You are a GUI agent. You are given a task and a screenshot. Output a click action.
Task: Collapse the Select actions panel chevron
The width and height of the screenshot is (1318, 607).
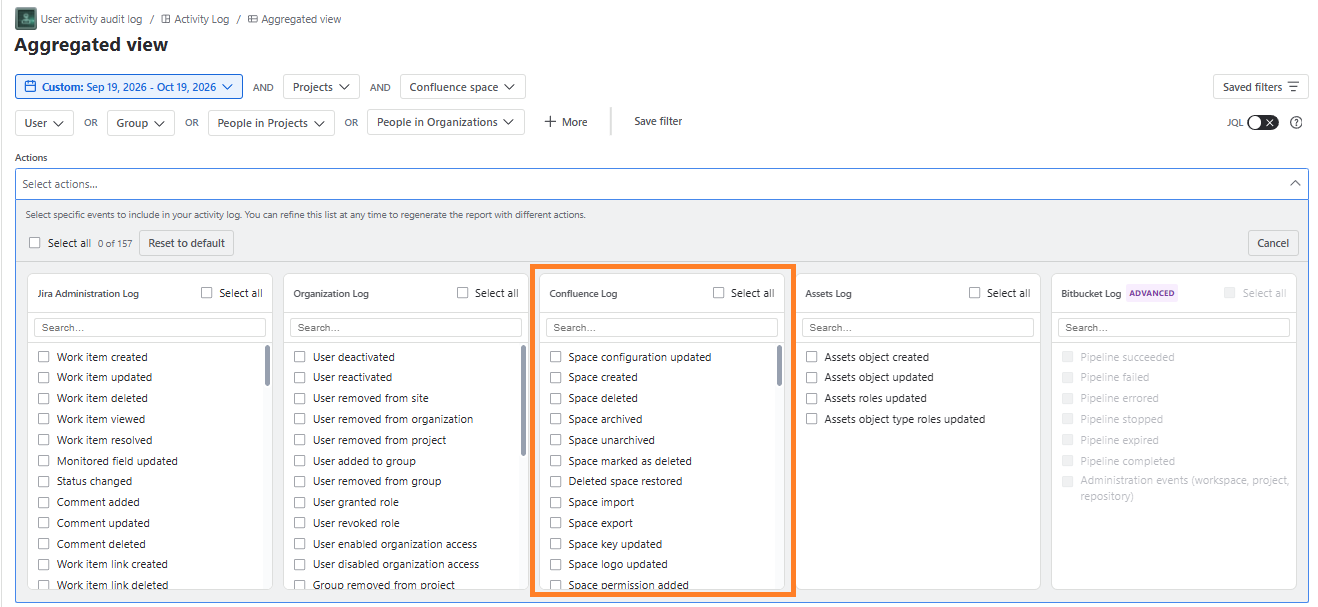tap(1295, 184)
